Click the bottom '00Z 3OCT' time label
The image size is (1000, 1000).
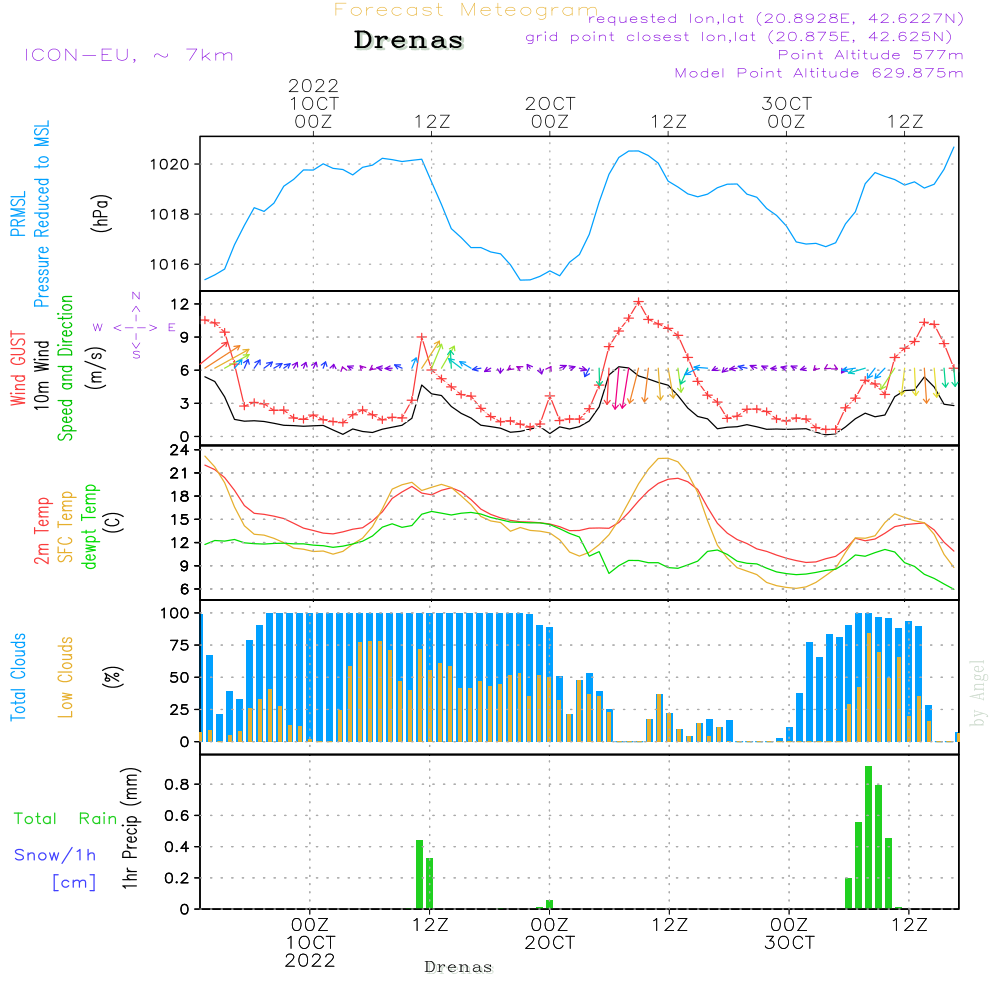coord(789,934)
